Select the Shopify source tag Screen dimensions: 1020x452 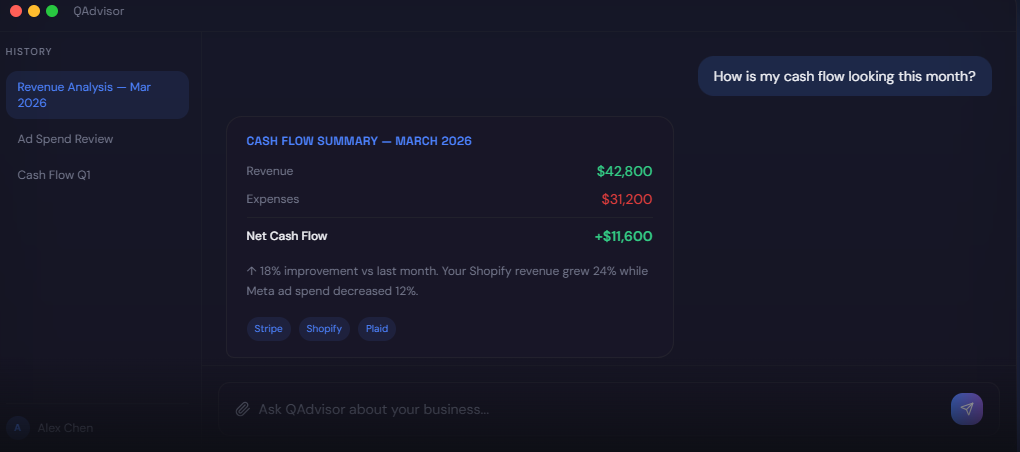[324, 329]
